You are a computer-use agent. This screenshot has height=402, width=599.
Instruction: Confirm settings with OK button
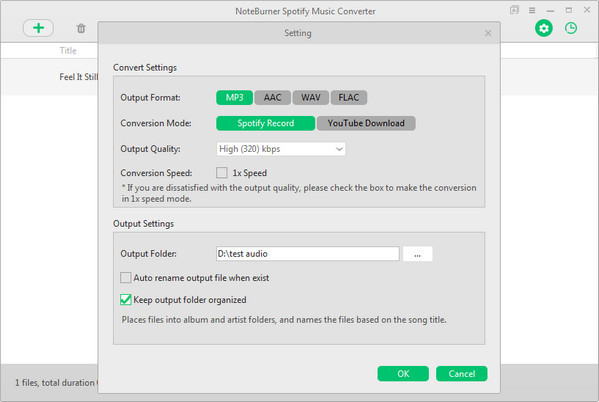coord(403,374)
